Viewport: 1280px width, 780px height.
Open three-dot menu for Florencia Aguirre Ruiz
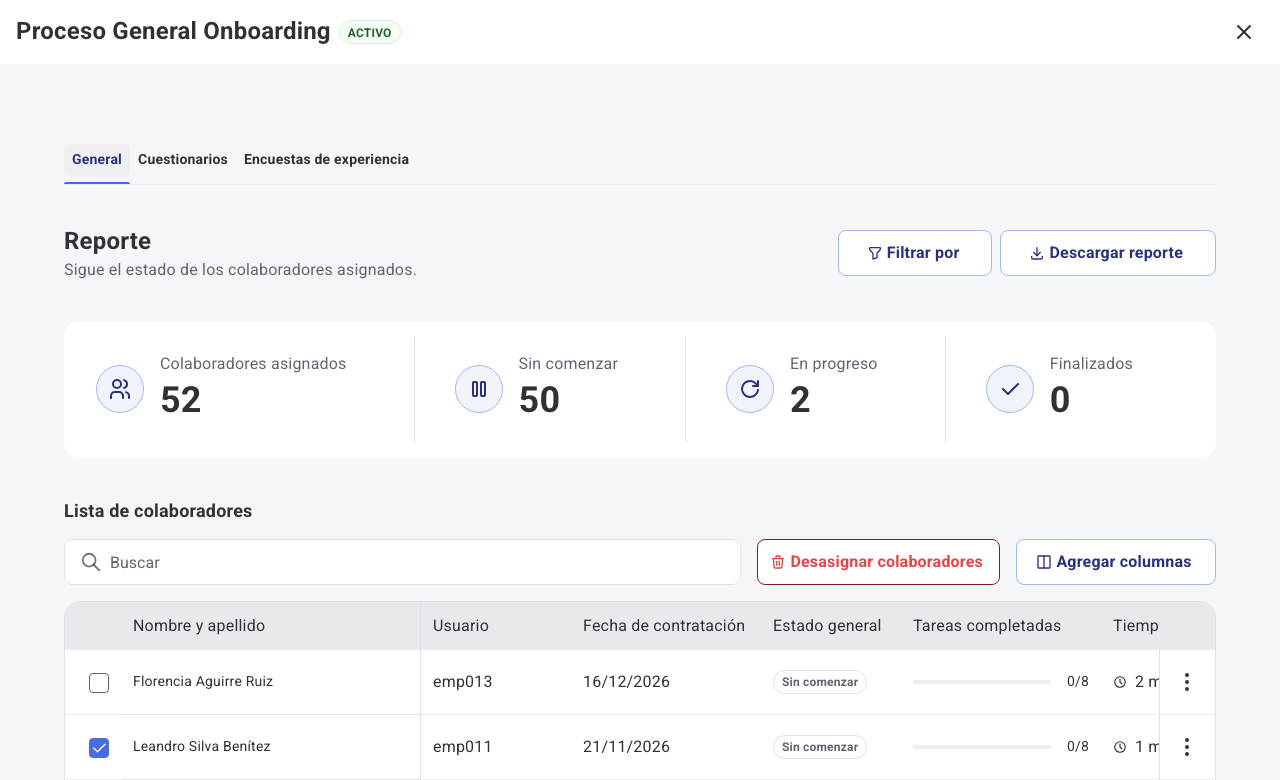[1187, 682]
